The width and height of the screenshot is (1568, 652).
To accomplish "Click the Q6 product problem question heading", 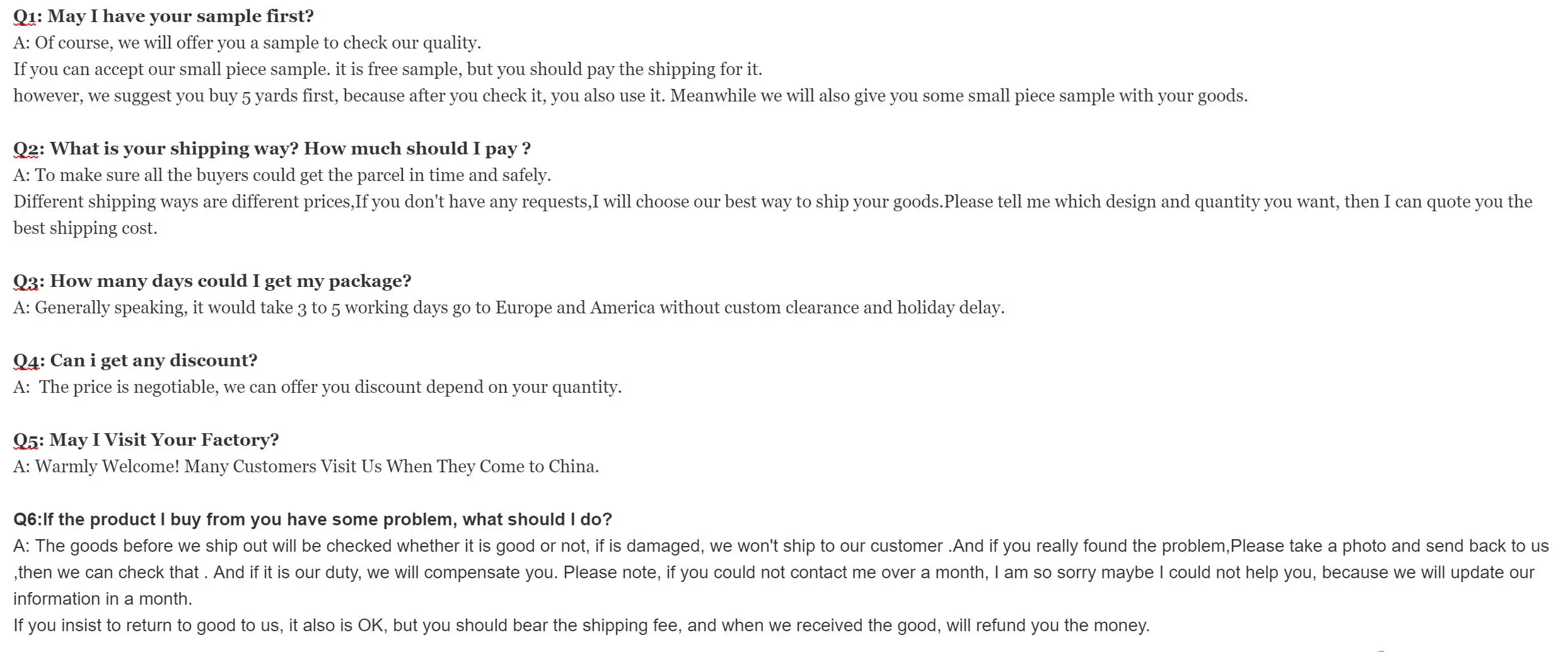I will click(x=313, y=520).
